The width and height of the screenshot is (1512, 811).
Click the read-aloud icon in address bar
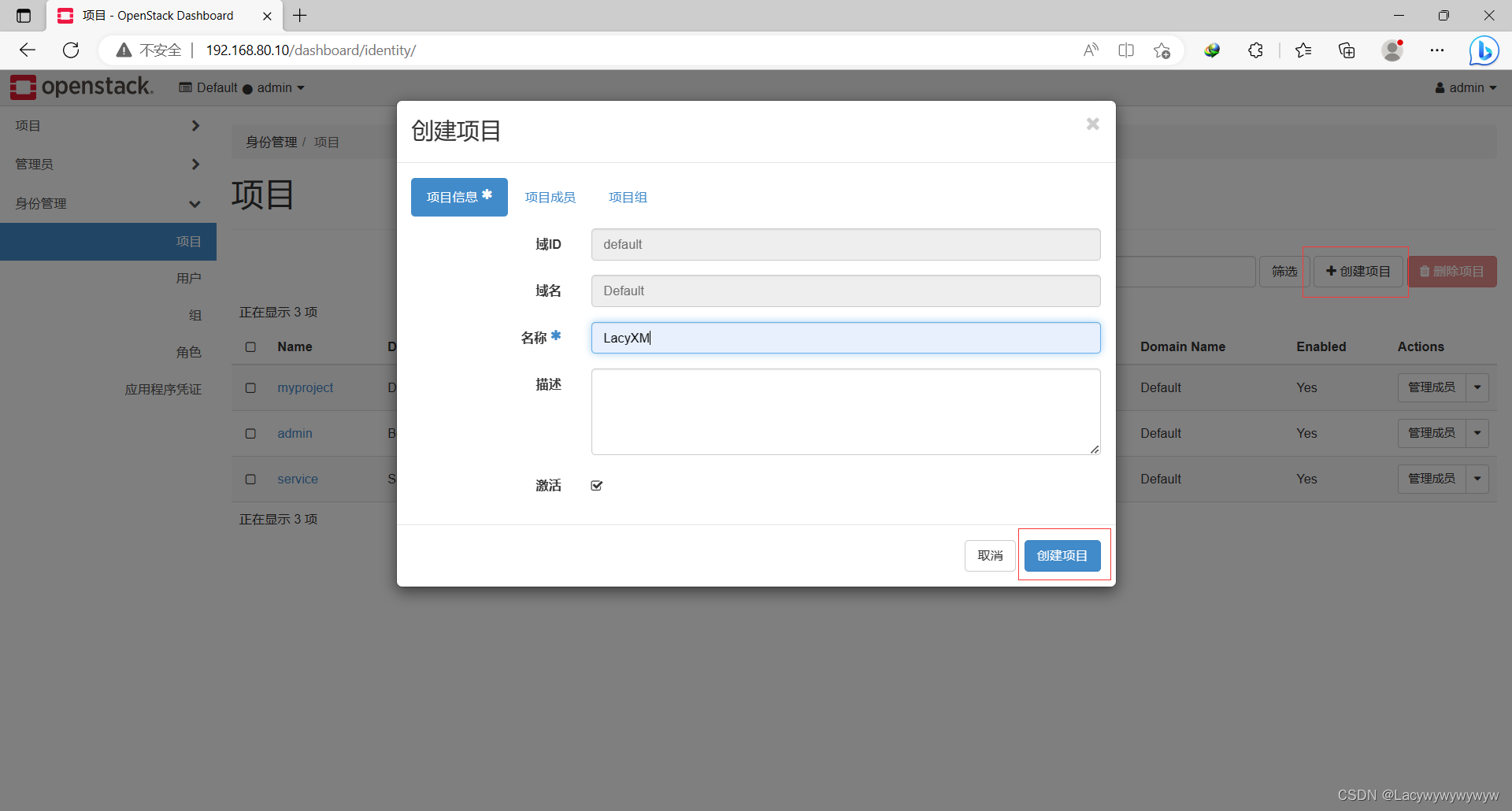click(1091, 50)
